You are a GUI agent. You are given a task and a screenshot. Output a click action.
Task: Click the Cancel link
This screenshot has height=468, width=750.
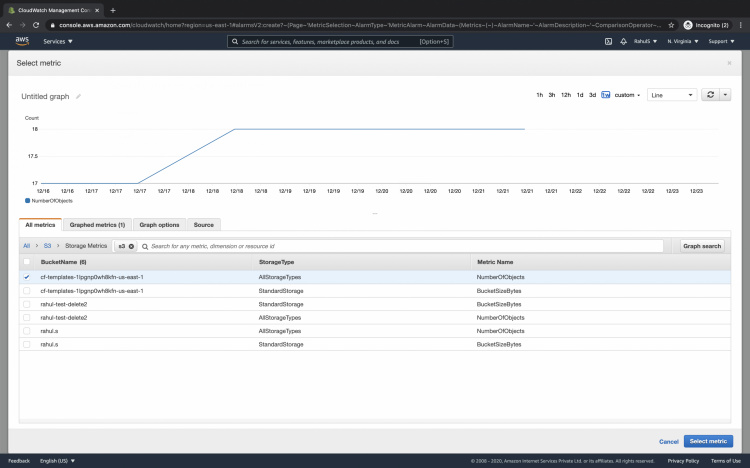click(668, 441)
